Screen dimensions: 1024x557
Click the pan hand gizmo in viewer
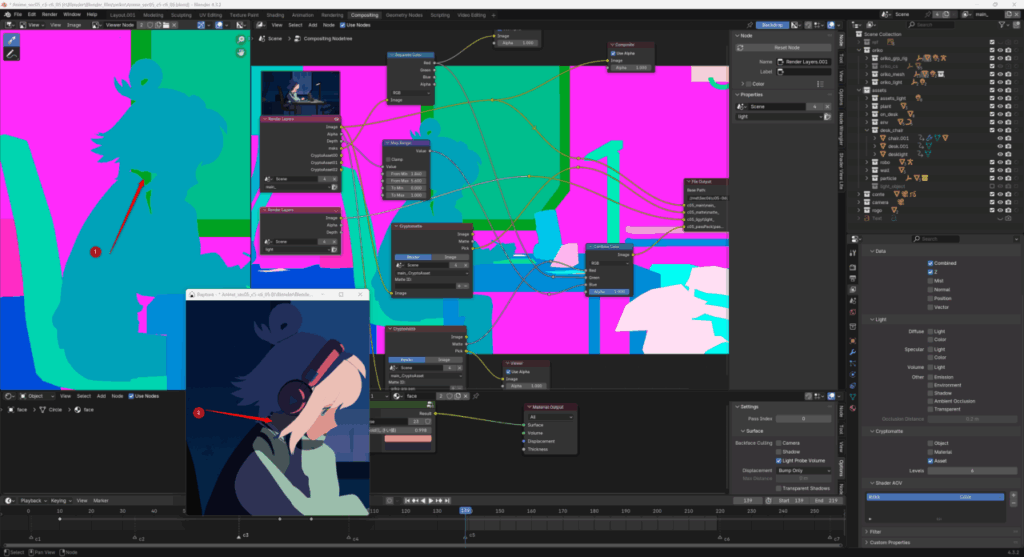pyautogui.click(x=241, y=52)
